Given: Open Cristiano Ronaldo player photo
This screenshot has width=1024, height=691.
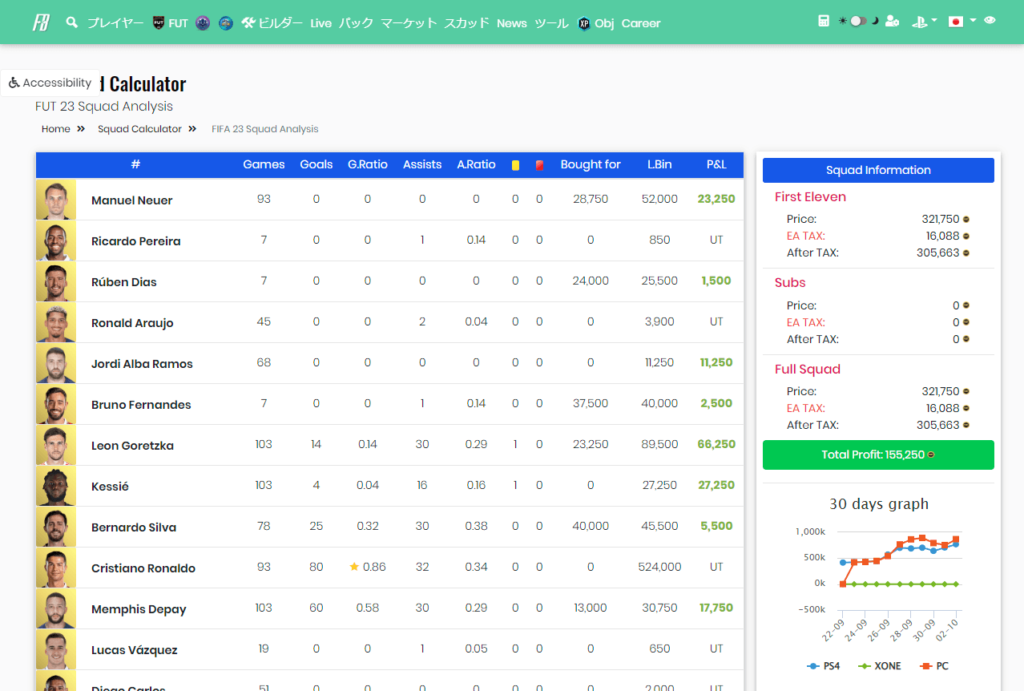Looking at the screenshot, I should tap(56, 568).
